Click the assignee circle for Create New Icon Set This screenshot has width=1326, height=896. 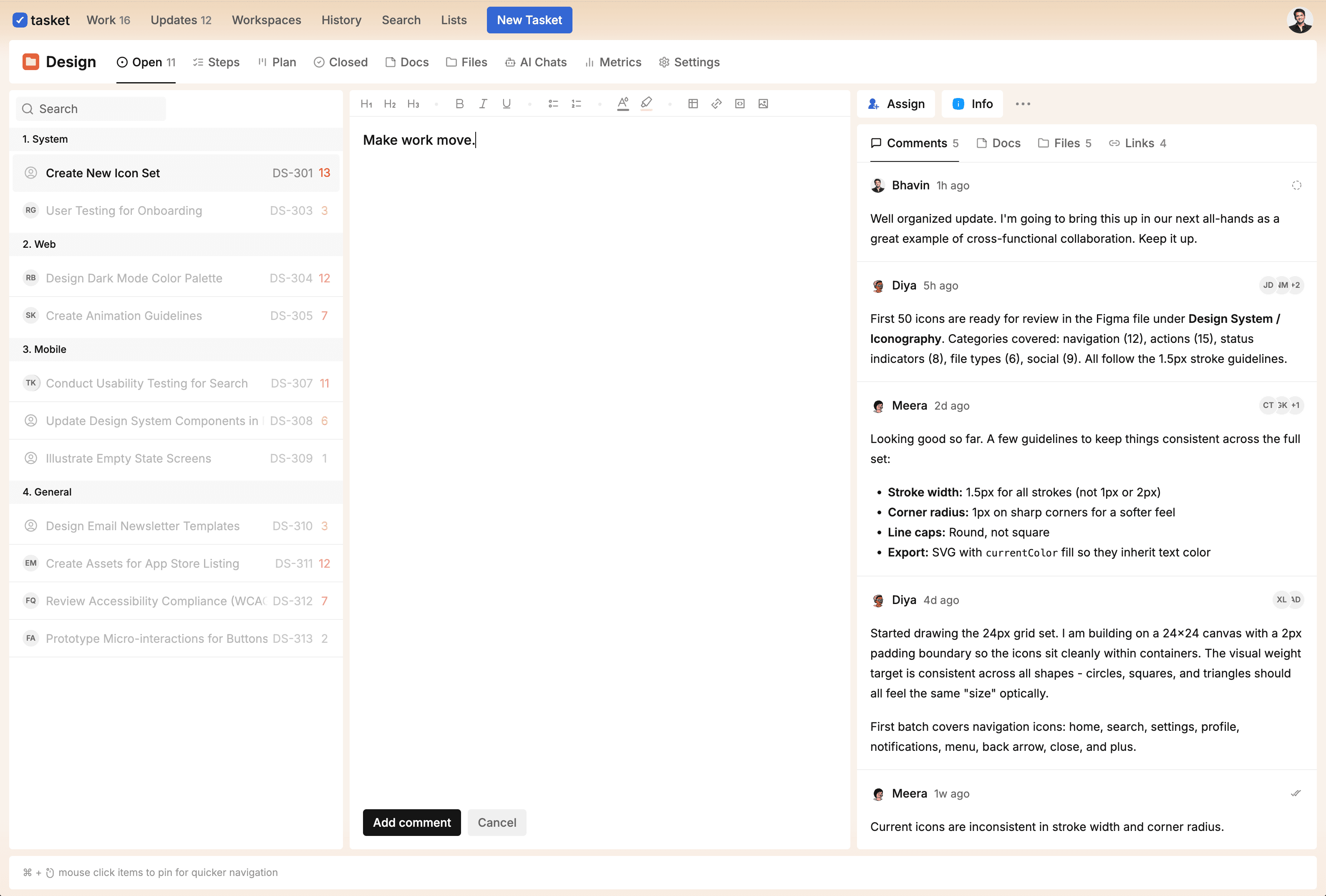[31, 173]
